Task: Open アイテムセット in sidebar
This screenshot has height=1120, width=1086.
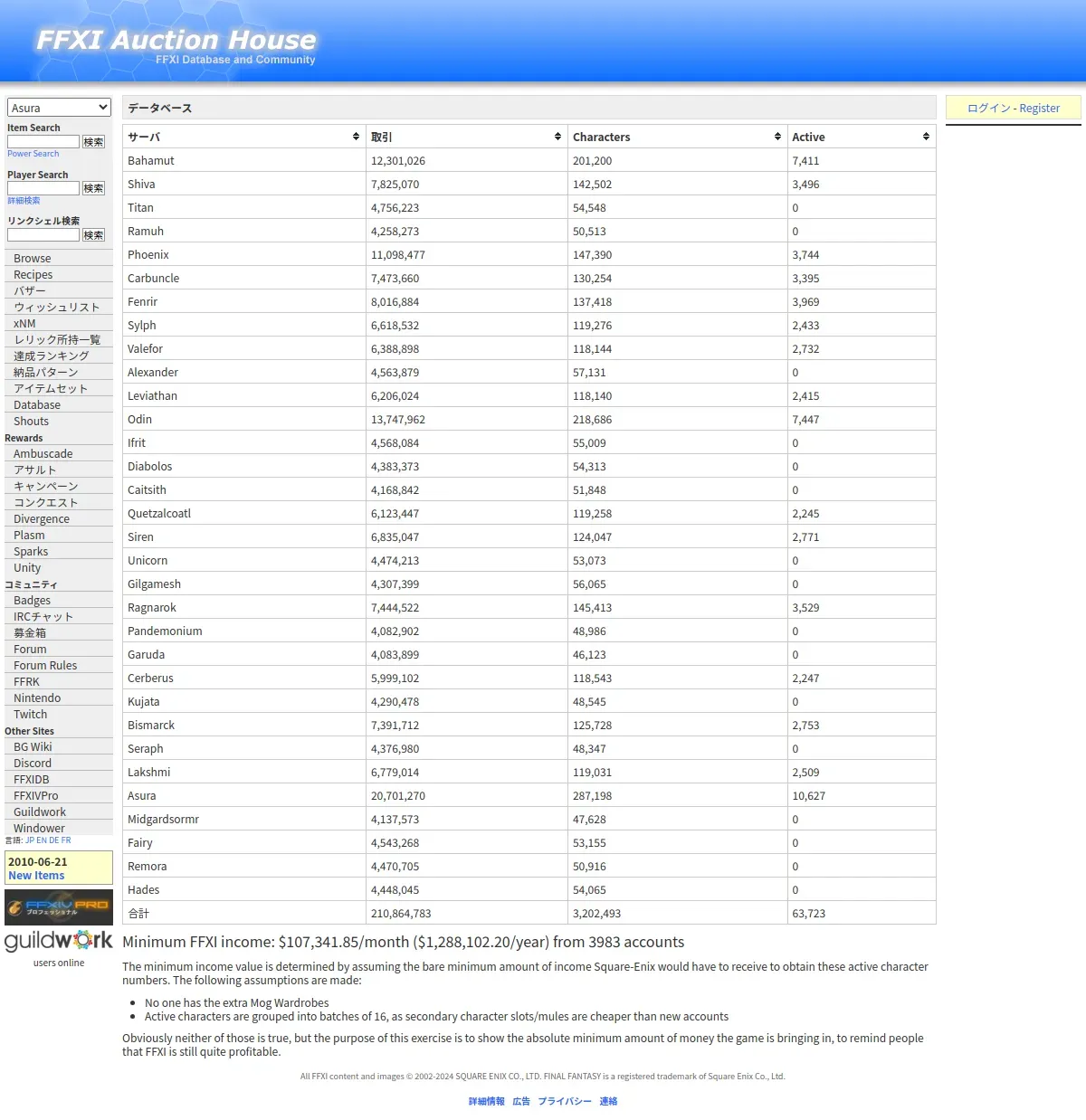Action: (59, 388)
